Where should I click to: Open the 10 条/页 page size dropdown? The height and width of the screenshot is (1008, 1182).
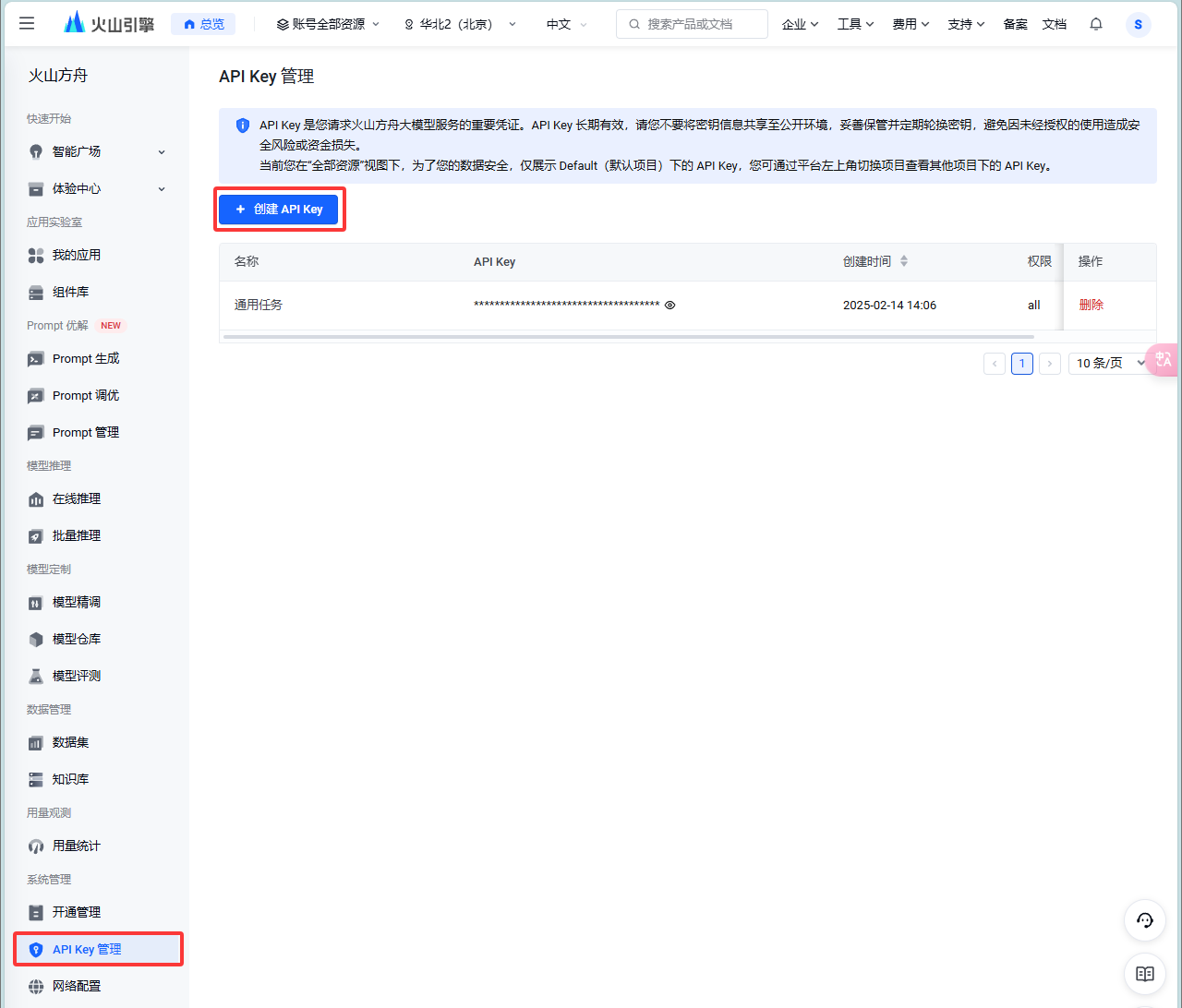point(1107,363)
